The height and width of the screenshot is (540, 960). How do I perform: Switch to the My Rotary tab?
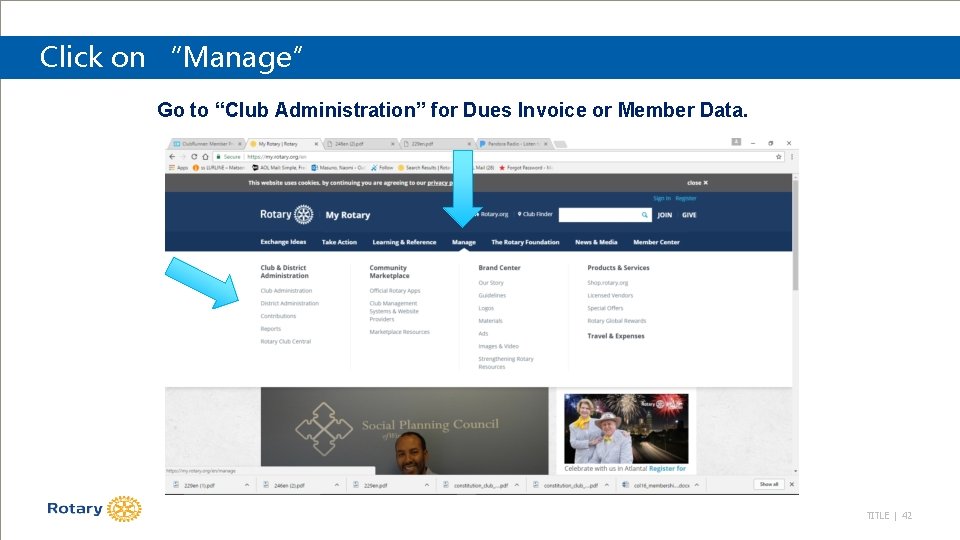[x=283, y=144]
